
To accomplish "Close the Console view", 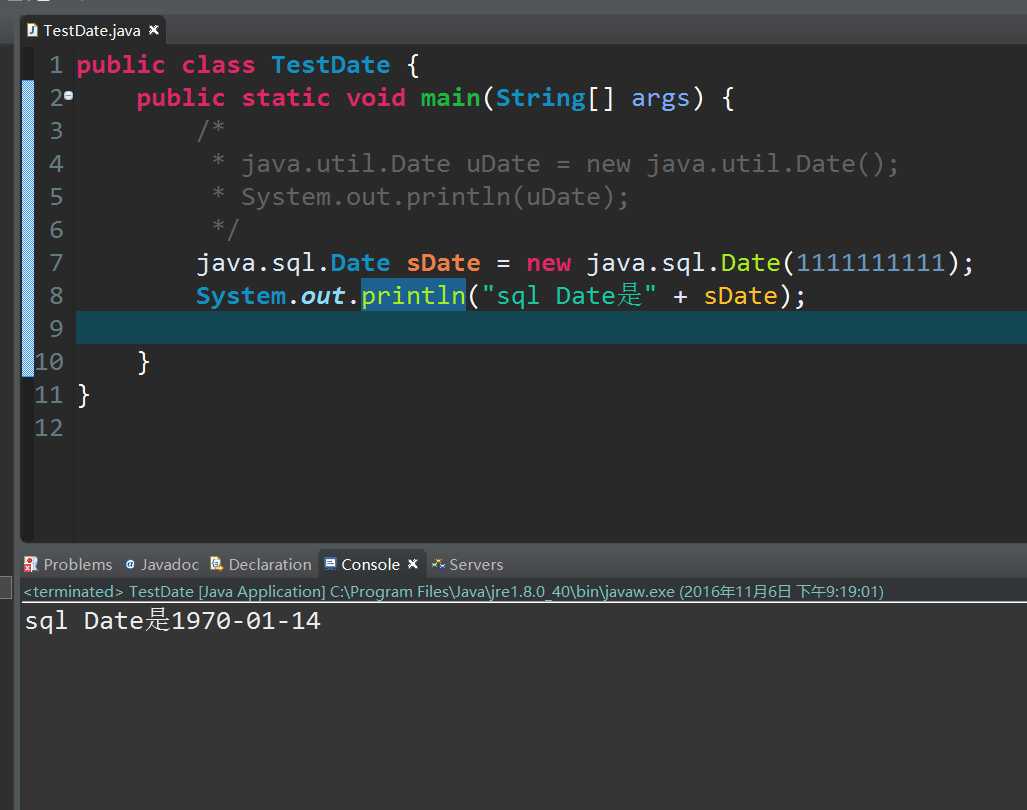I will [413, 564].
